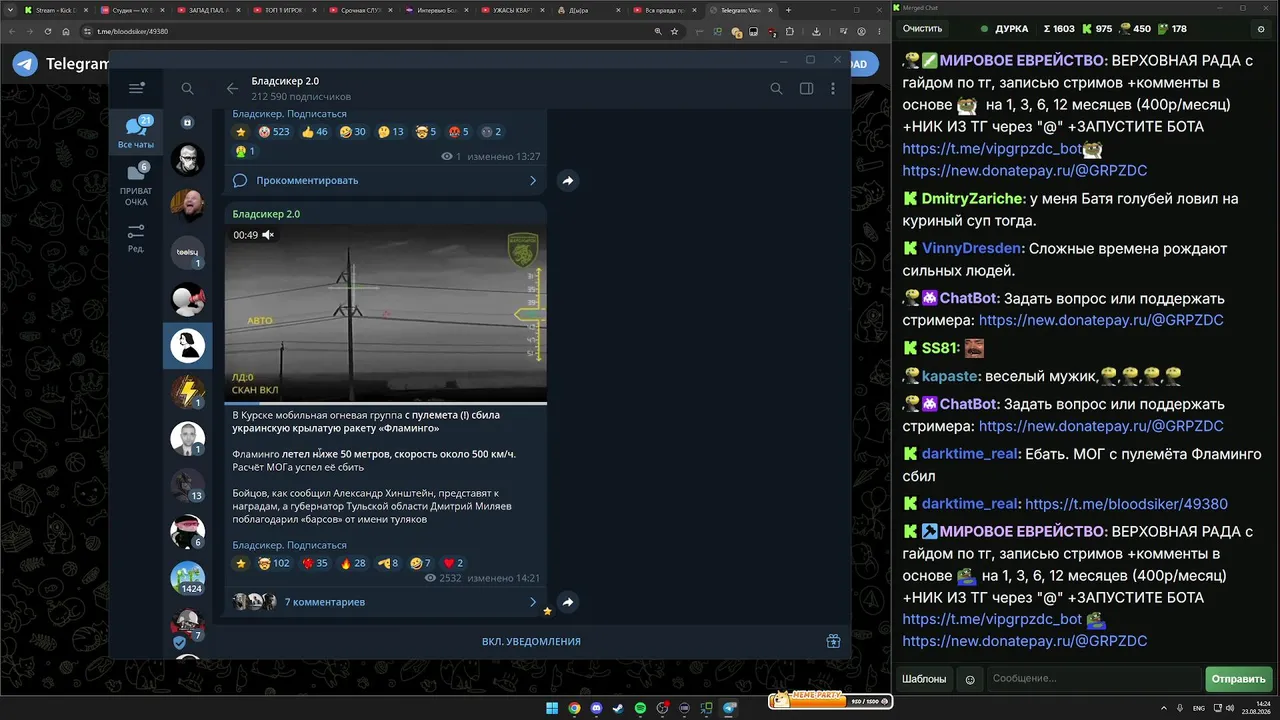Open chat with 1424 unread badge
The image size is (1280, 720).
(x=187, y=578)
